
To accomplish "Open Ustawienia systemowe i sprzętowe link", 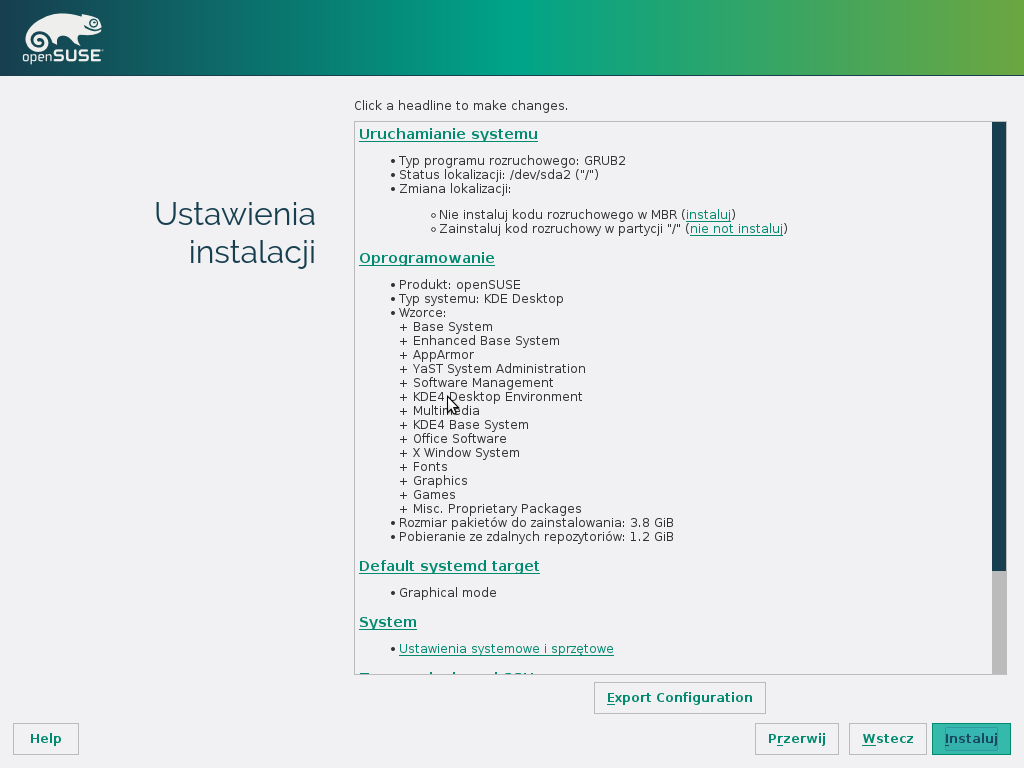I will tap(506, 649).
